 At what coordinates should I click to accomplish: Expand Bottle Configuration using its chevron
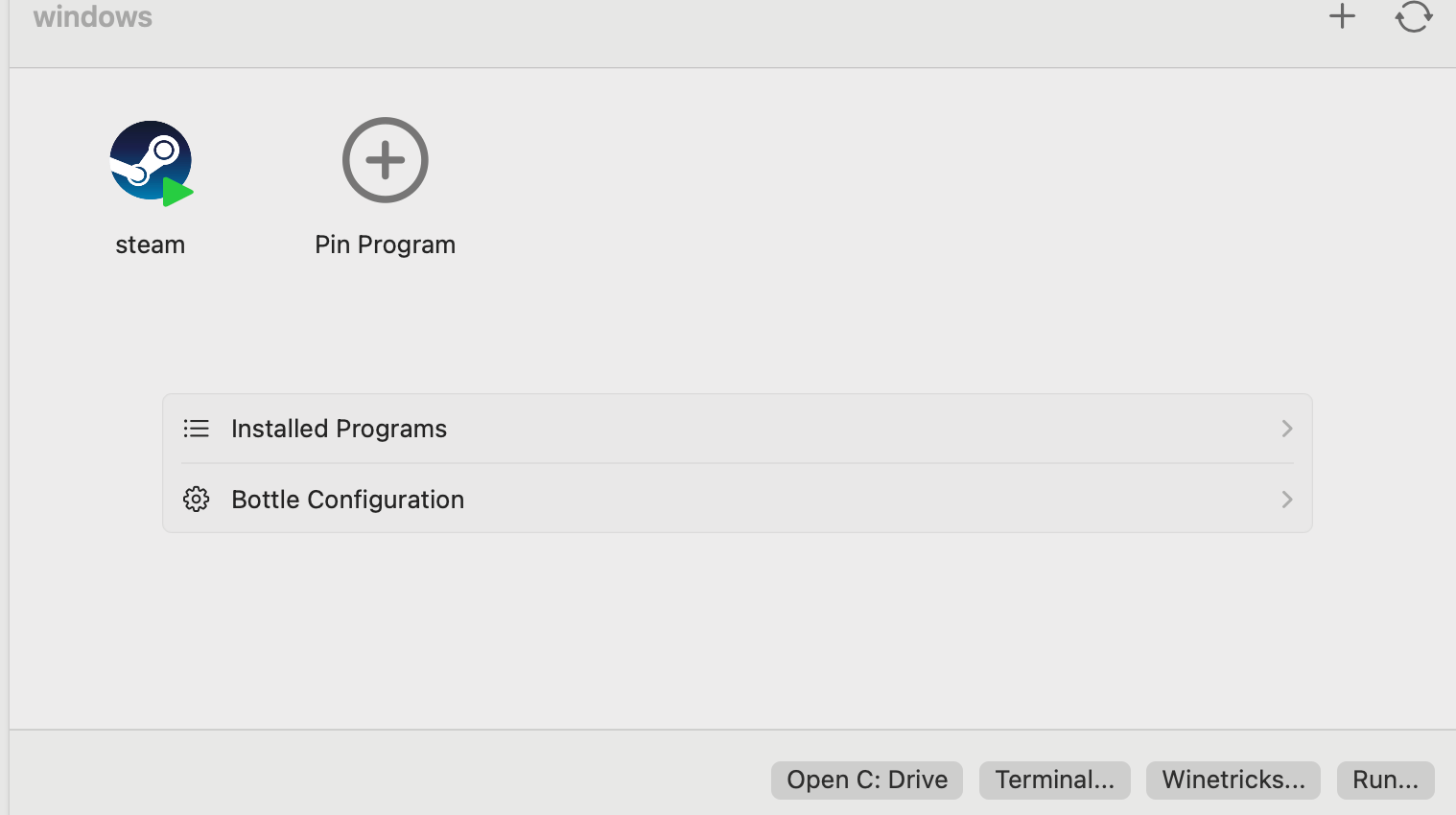click(1287, 500)
